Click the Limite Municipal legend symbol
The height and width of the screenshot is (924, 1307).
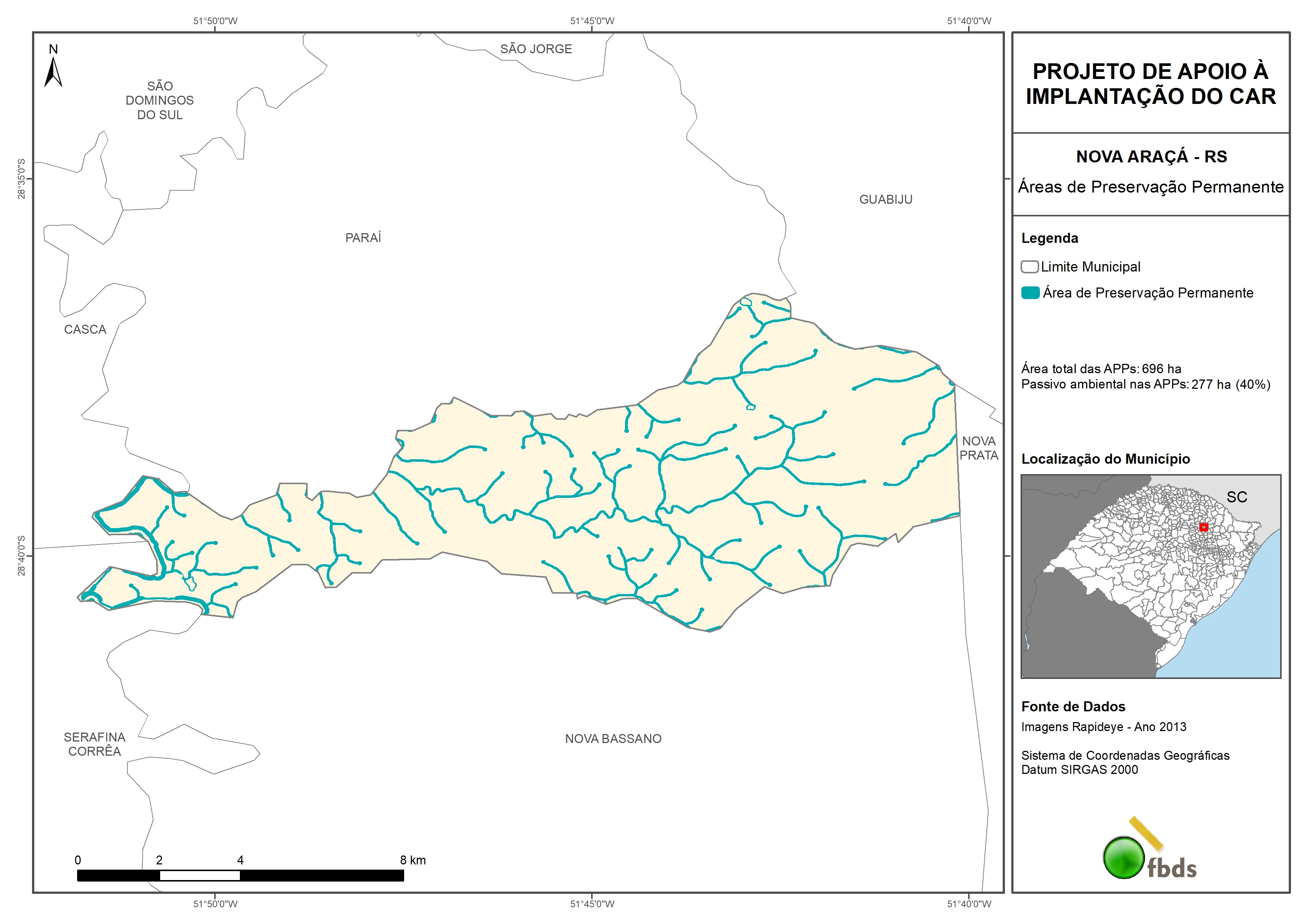pyautogui.click(x=1029, y=266)
